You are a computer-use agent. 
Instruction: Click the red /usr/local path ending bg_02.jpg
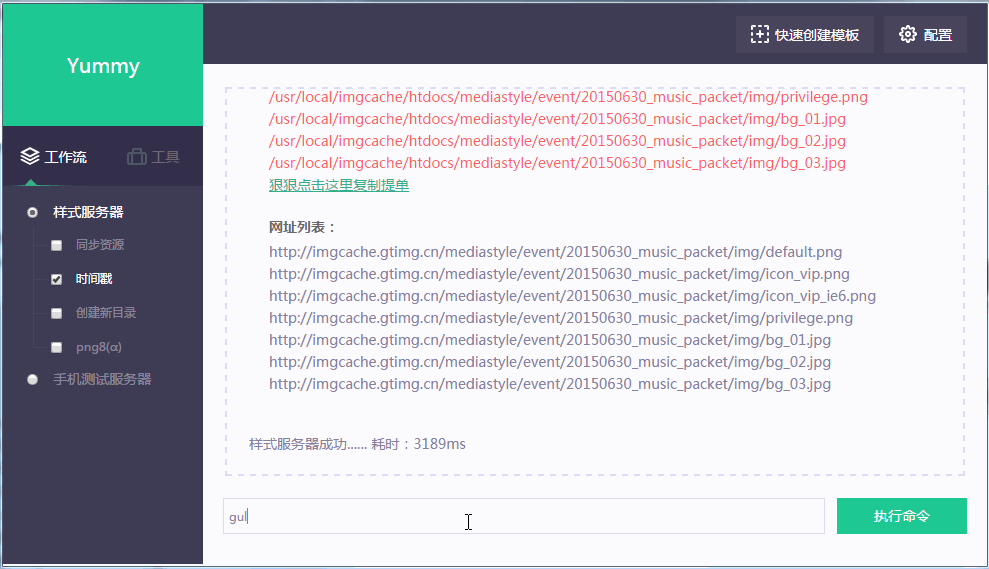[x=558, y=141]
